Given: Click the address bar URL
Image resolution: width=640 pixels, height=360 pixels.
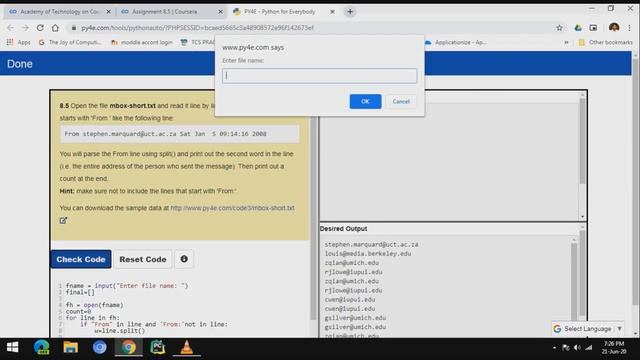Looking at the screenshot, I should click(x=198, y=28).
